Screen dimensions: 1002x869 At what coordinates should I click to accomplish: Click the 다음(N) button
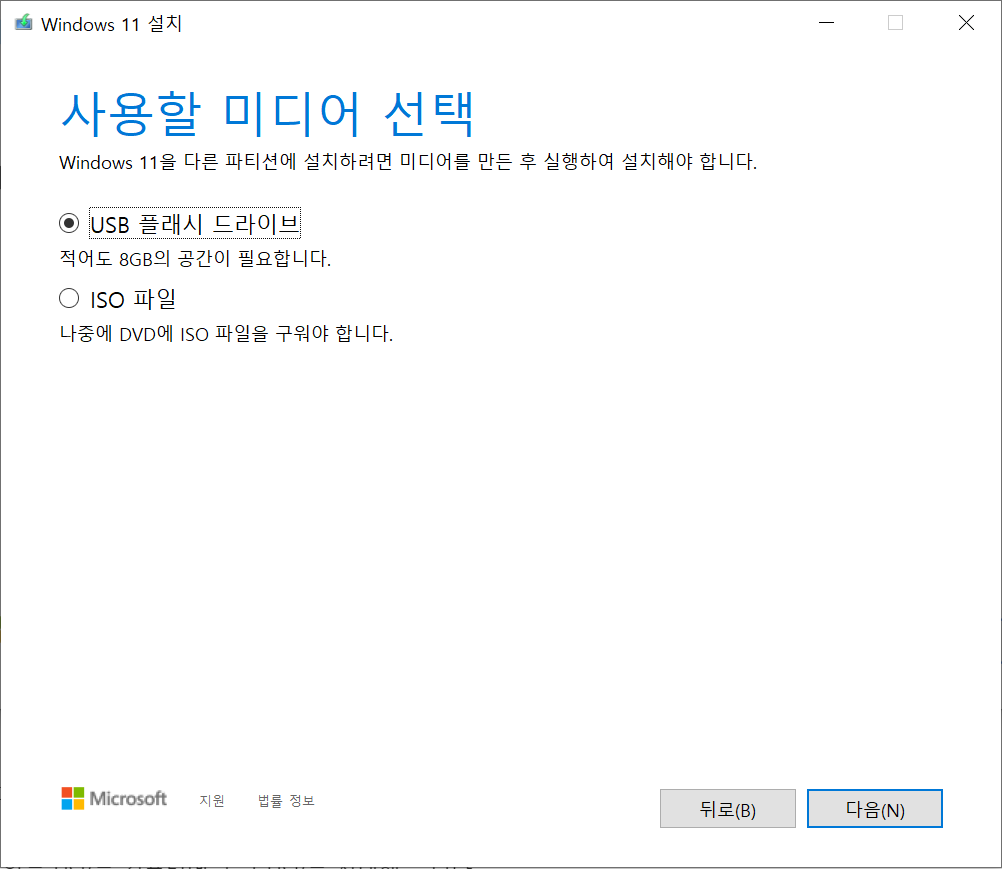874,808
